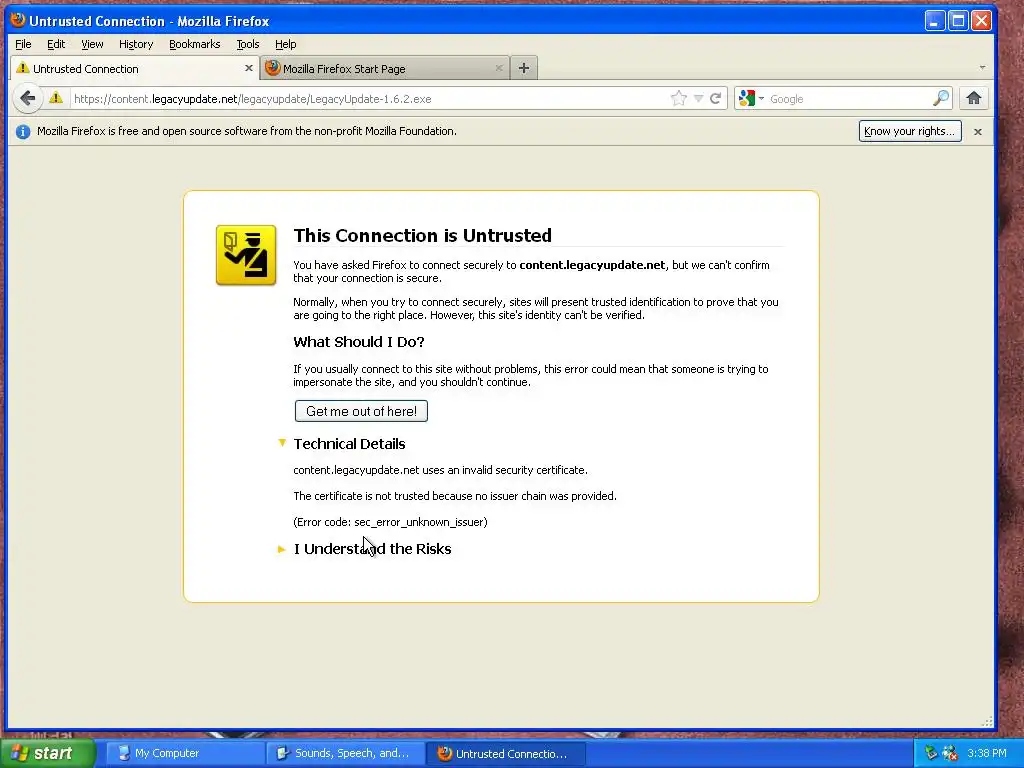Open a new tab with the plus button
The image size is (1024, 768).
click(x=524, y=68)
